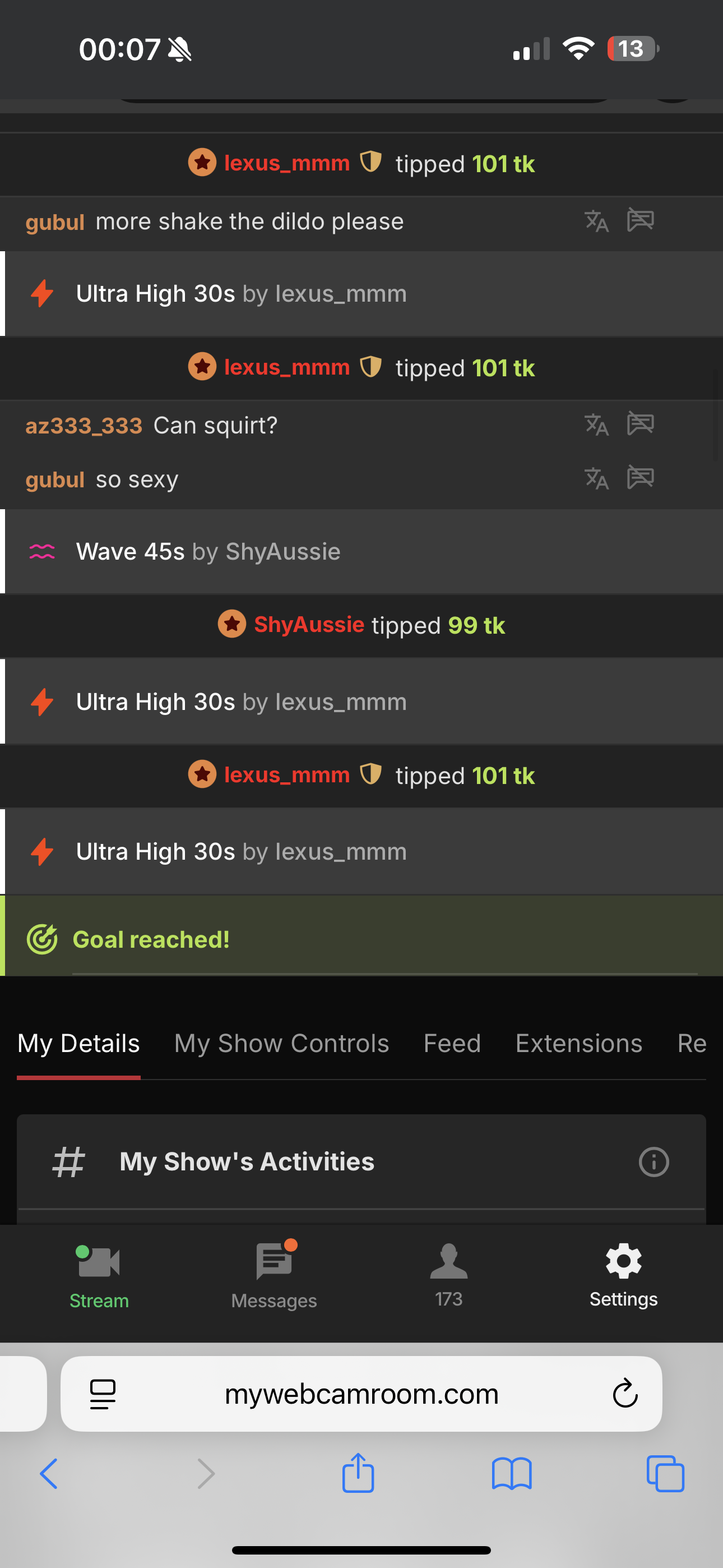
Task: Open Safari share sheet
Action: 358,1474
